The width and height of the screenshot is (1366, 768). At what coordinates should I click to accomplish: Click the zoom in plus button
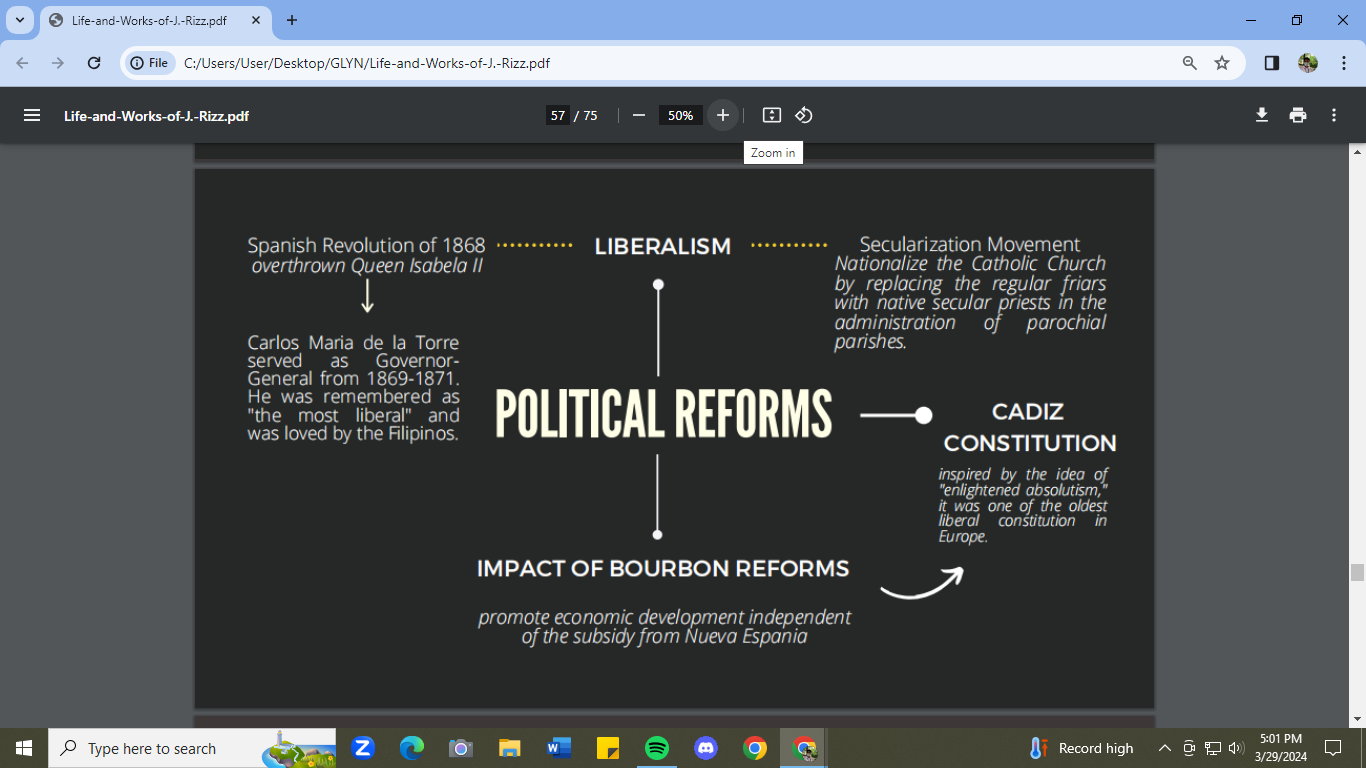(x=723, y=115)
